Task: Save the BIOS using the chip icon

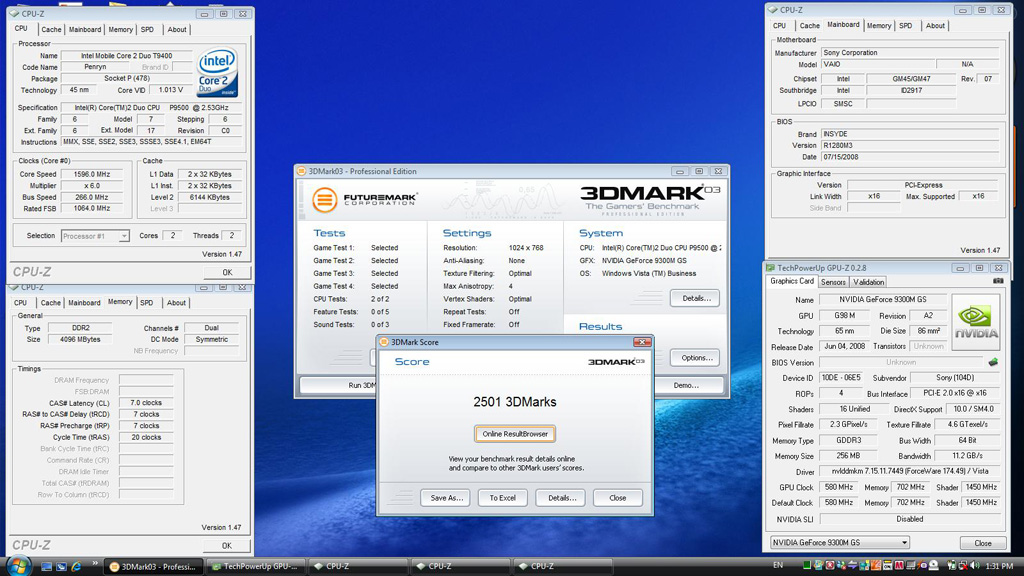Action: point(993,362)
